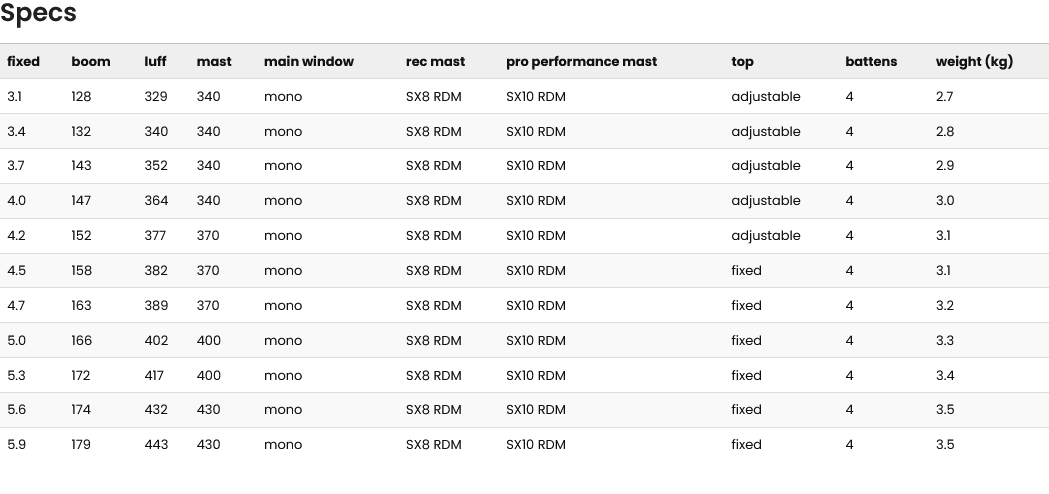Screen dimensions: 1049x494
Task: Click the 5.9 sail size cell
Action: click(x=16, y=444)
